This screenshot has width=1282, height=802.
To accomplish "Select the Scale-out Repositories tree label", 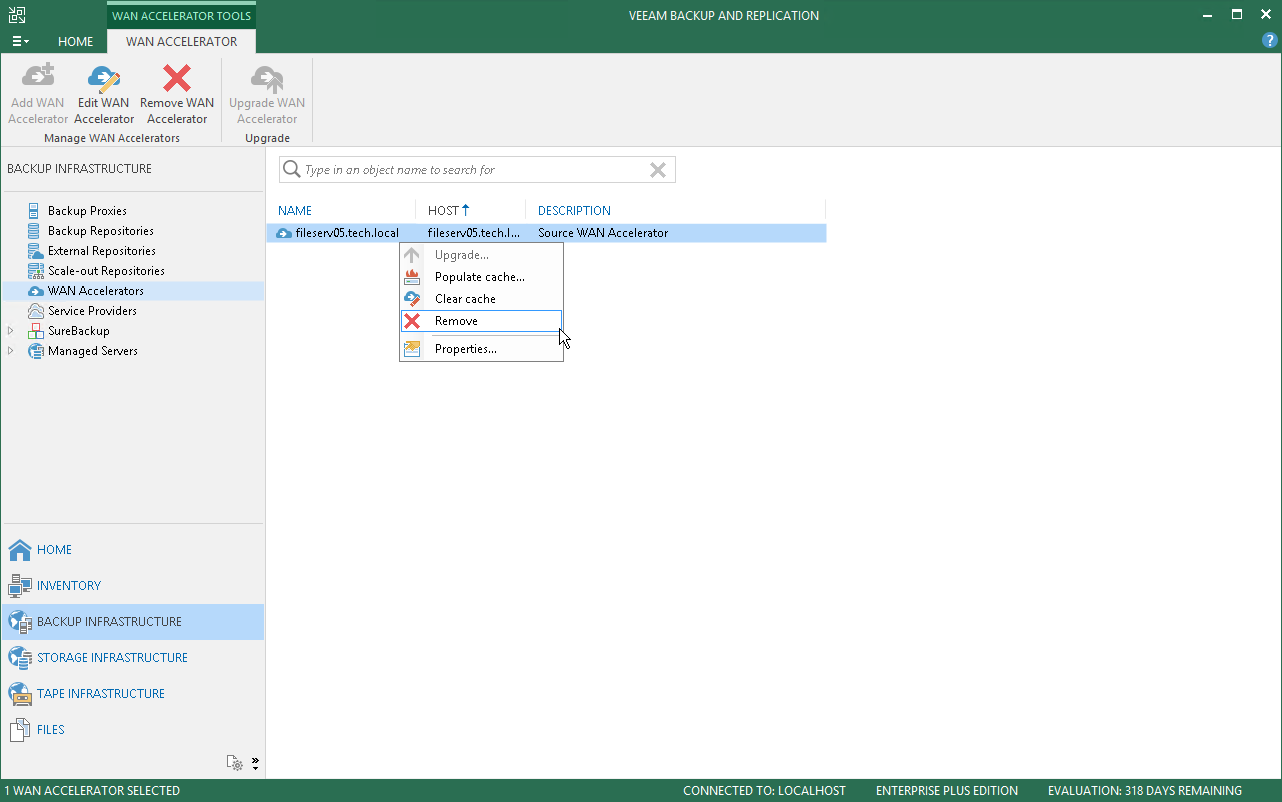I will point(106,271).
